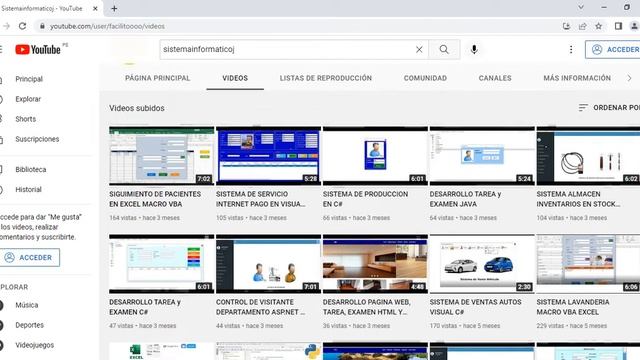Click title SIGUIMIENTO DE PACIENTES EN EXCEL MACRO VBA
Image resolution: width=640 pixels, height=360 pixels.
pyautogui.click(x=155, y=199)
